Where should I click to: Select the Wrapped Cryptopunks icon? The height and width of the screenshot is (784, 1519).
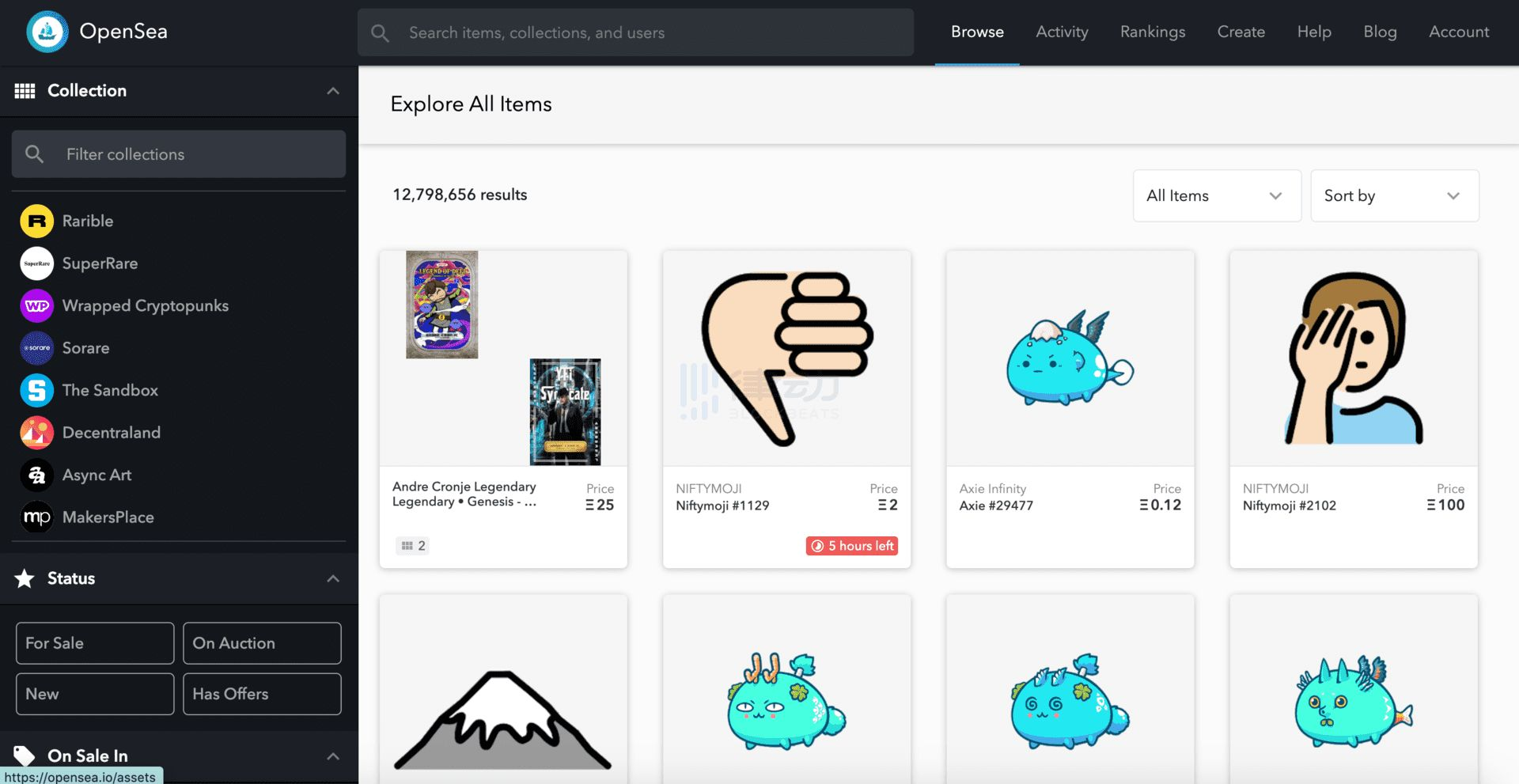pos(36,305)
